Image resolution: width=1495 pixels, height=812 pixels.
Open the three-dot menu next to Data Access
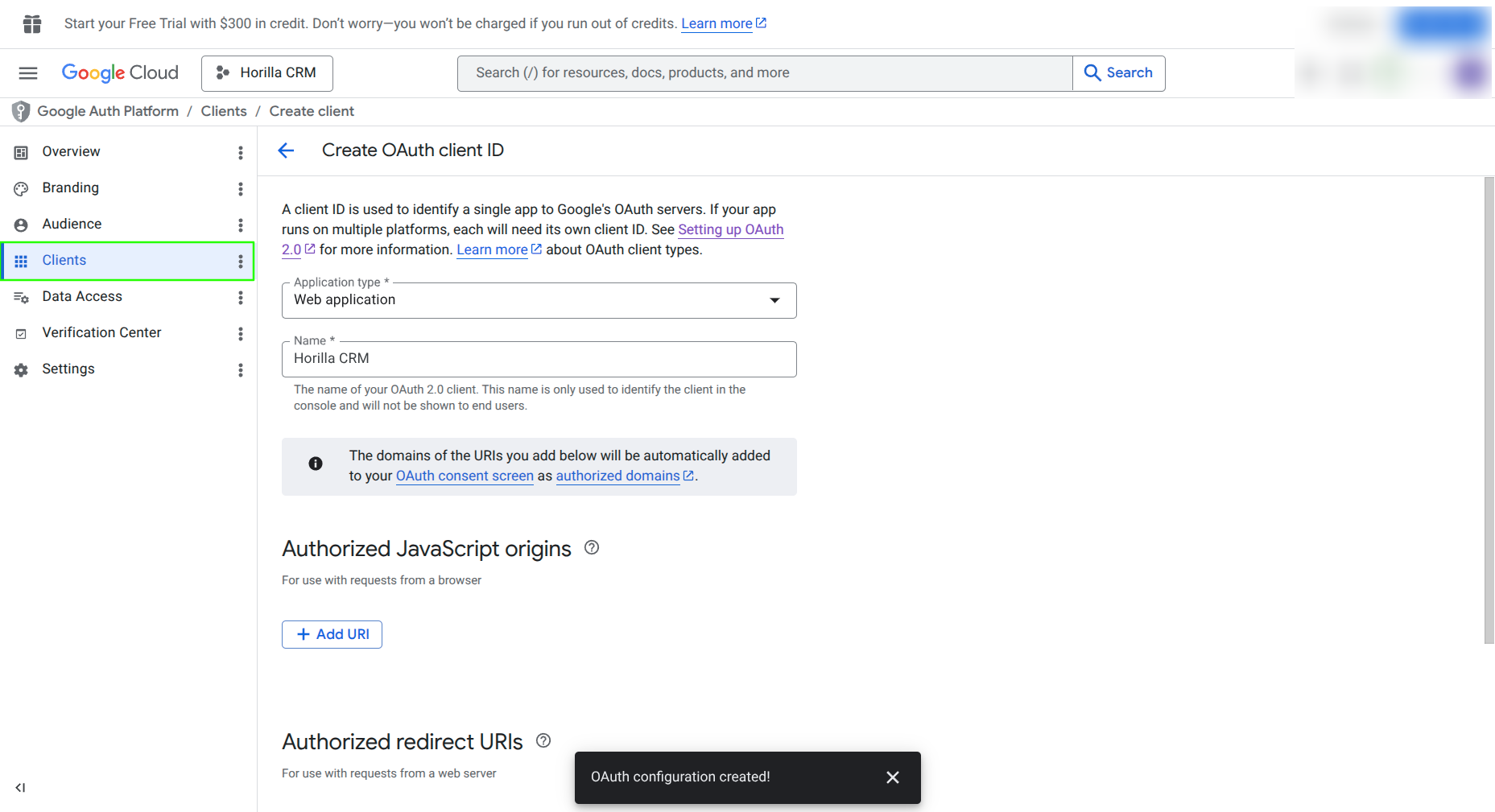pyautogui.click(x=240, y=297)
